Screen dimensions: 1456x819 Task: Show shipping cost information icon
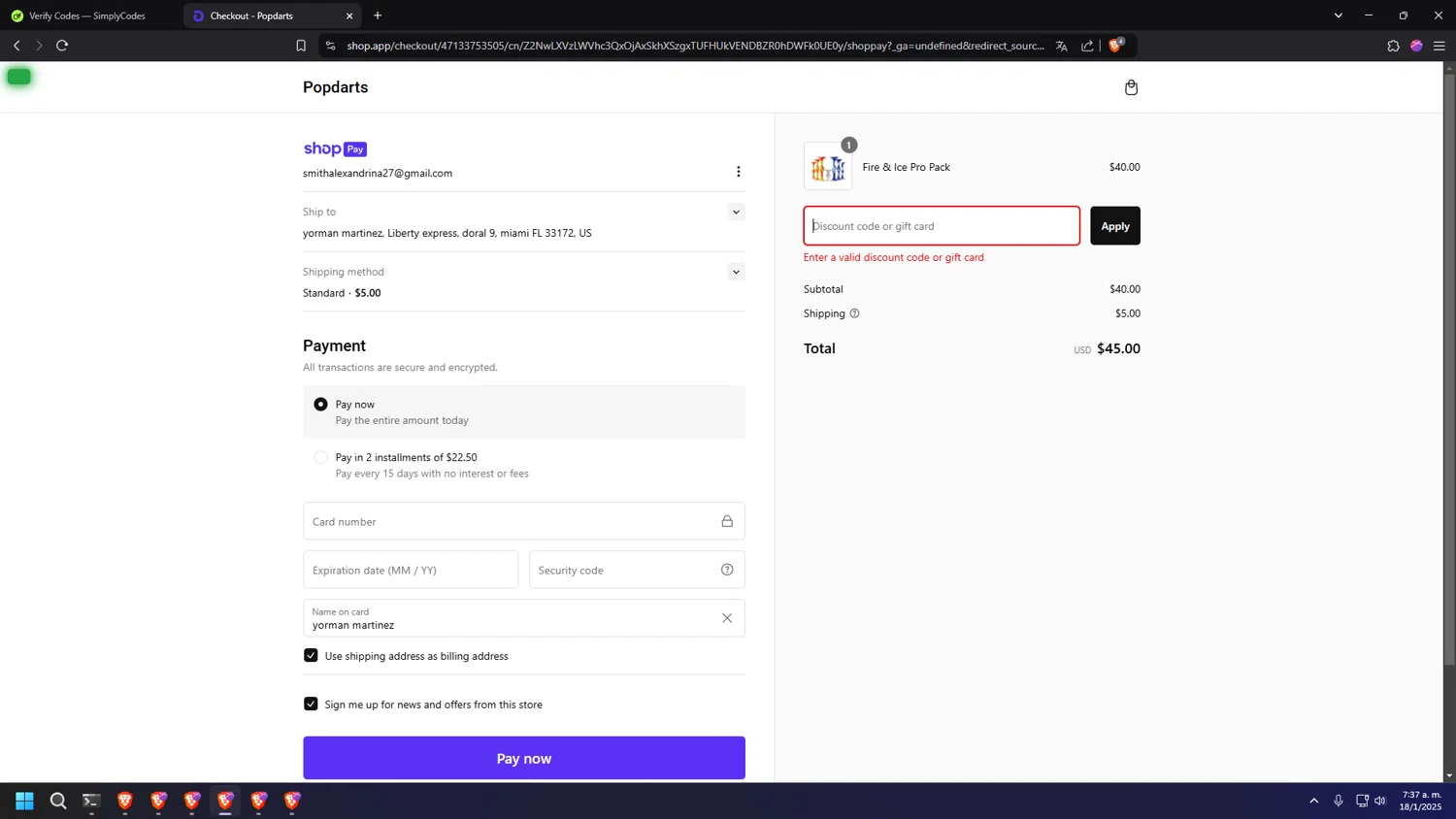(854, 313)
